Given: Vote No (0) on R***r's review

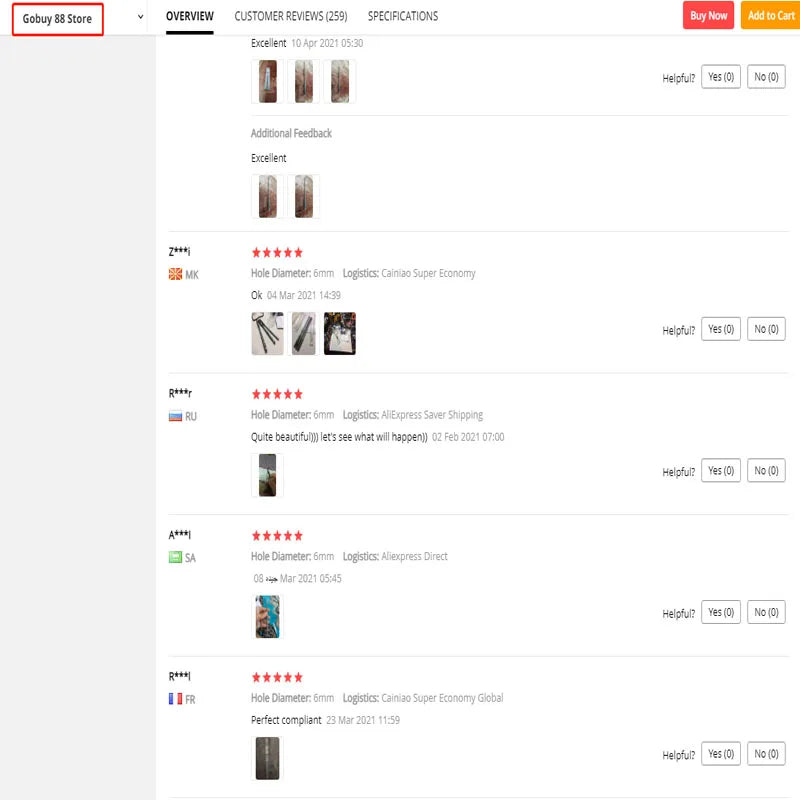Looking at the screenshot, I should (766, 470).
